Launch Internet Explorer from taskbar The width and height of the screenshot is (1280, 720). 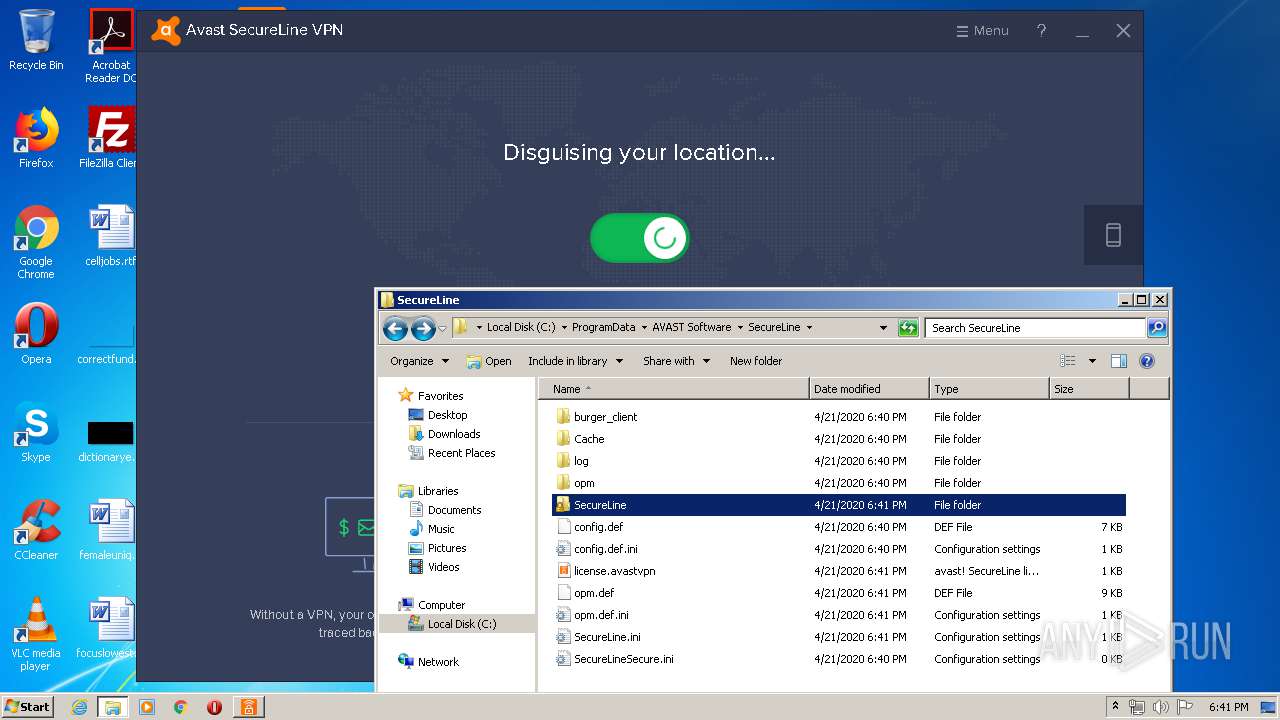click(80, 707)
